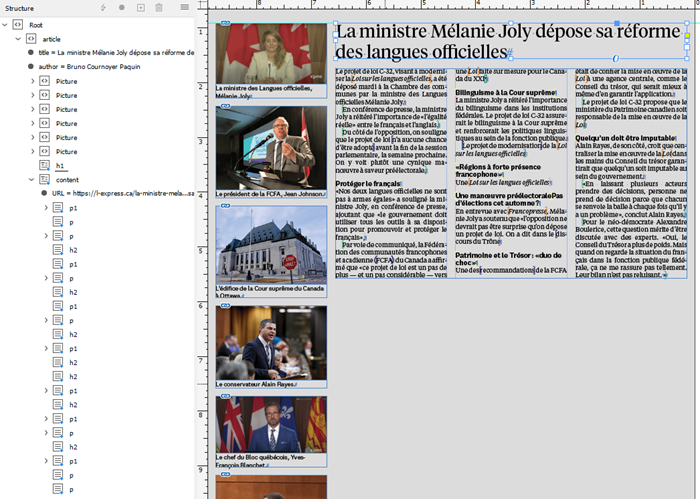Select the Supreme Court building photo
The height and width of the screenshot is (499, 700).
[x=271, y=245]
